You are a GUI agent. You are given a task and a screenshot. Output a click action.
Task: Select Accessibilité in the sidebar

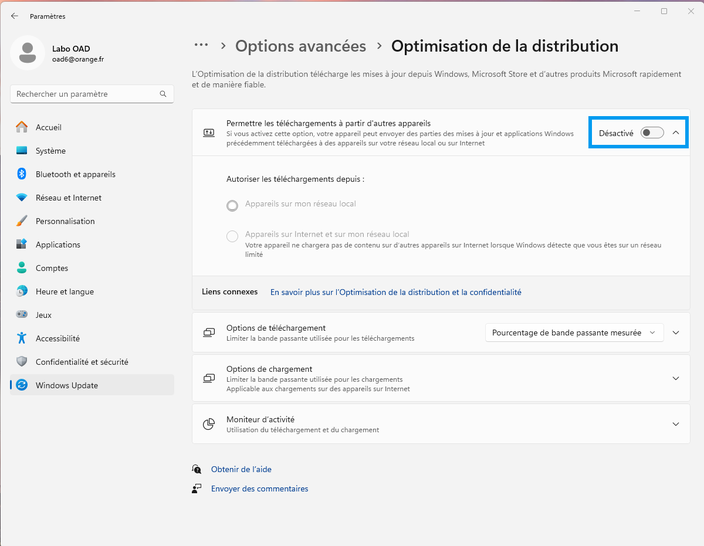coord(57,338)
